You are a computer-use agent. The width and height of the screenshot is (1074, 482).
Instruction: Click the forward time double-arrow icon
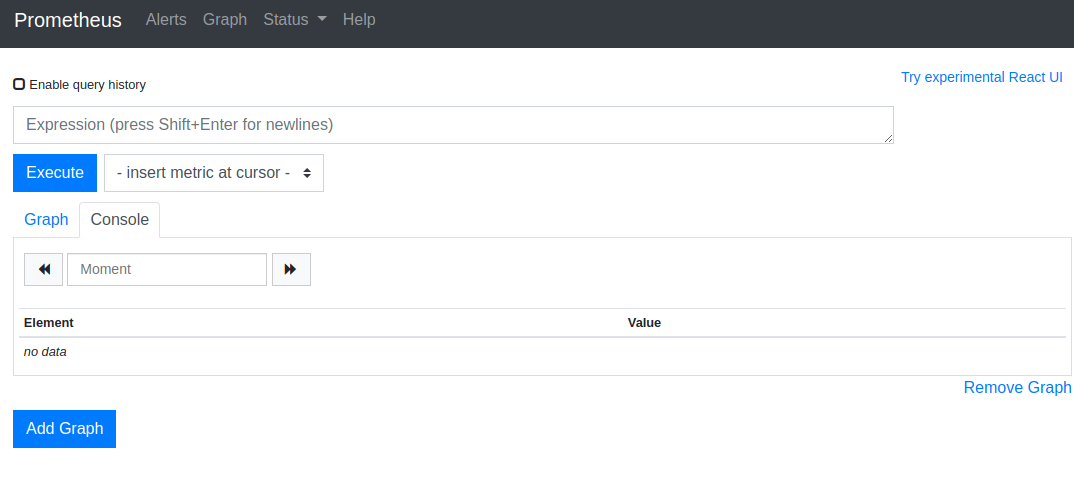point(290,269)
